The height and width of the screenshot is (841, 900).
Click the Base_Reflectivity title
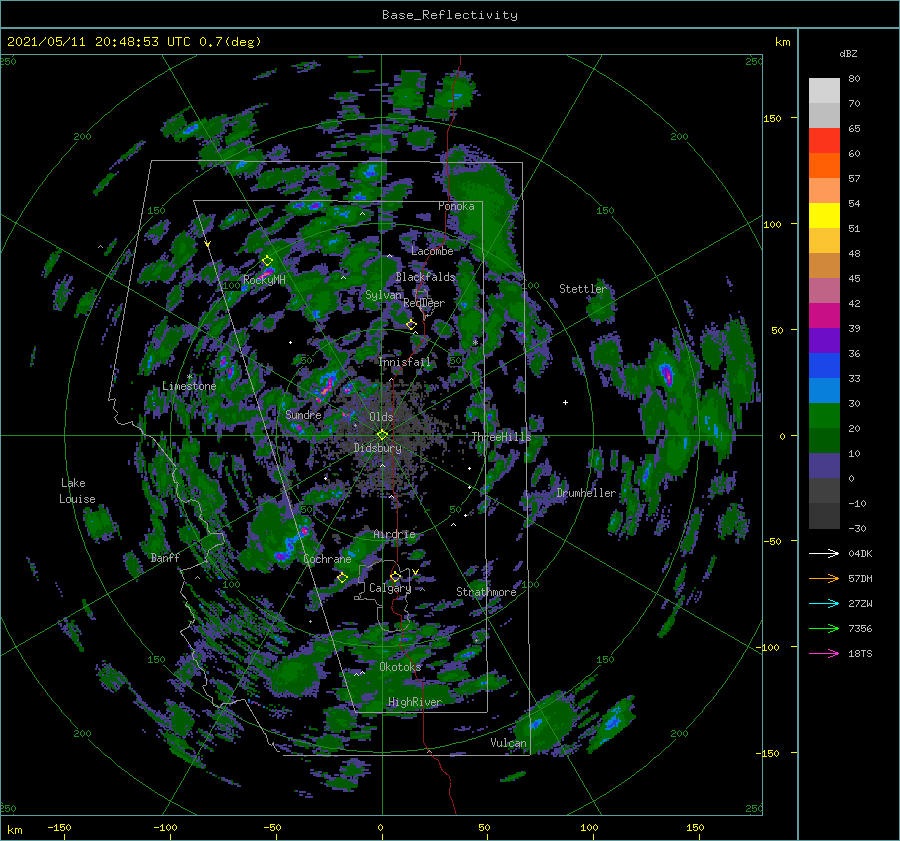[450, 15]
